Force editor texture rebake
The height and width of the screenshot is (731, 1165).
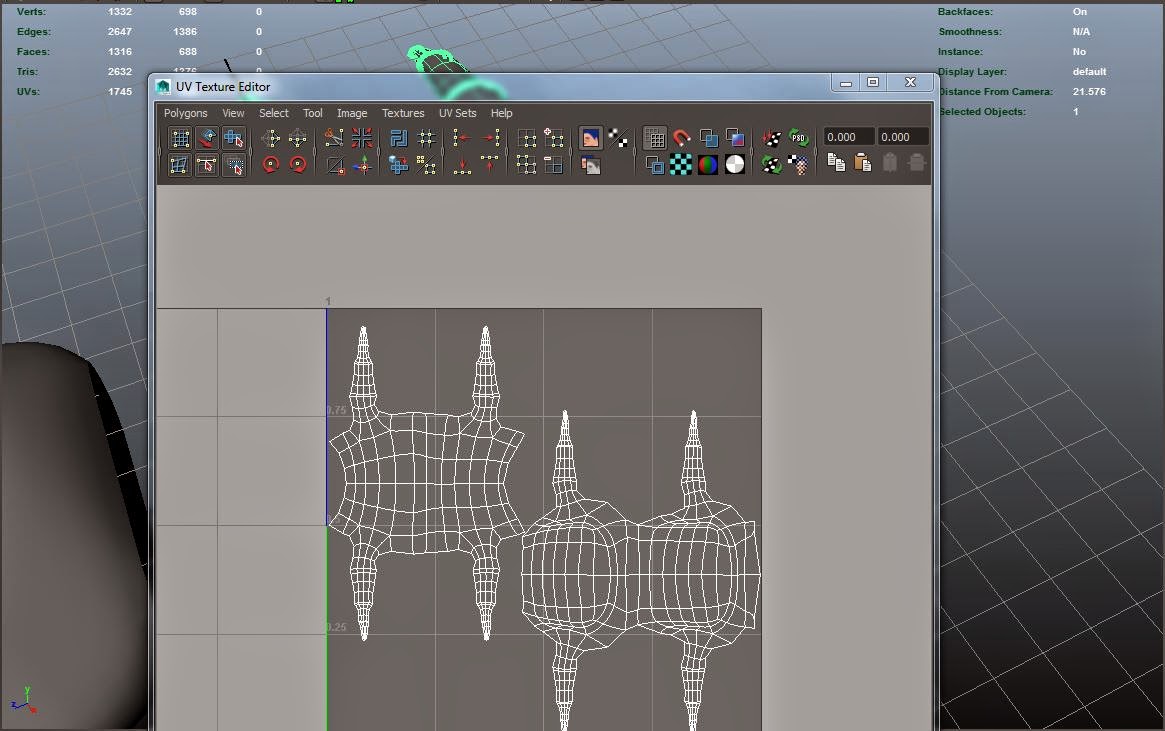[x=771, y=165]
